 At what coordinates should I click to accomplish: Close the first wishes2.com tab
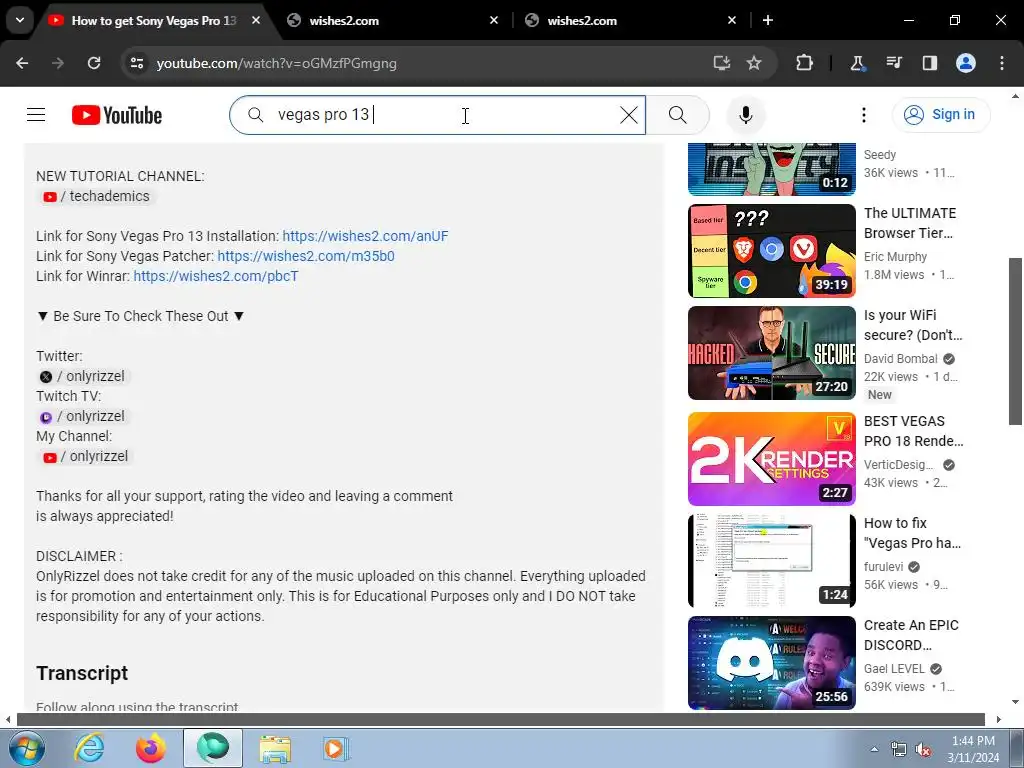pos(494,21)
